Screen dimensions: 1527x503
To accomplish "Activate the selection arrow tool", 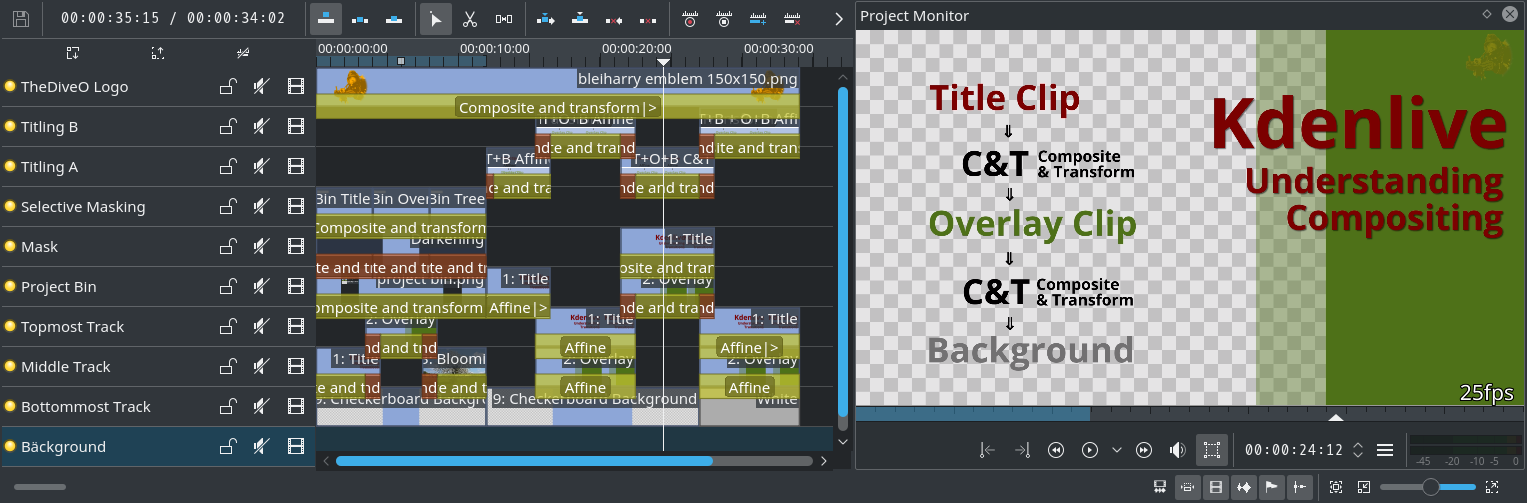I will click(435, 18).
